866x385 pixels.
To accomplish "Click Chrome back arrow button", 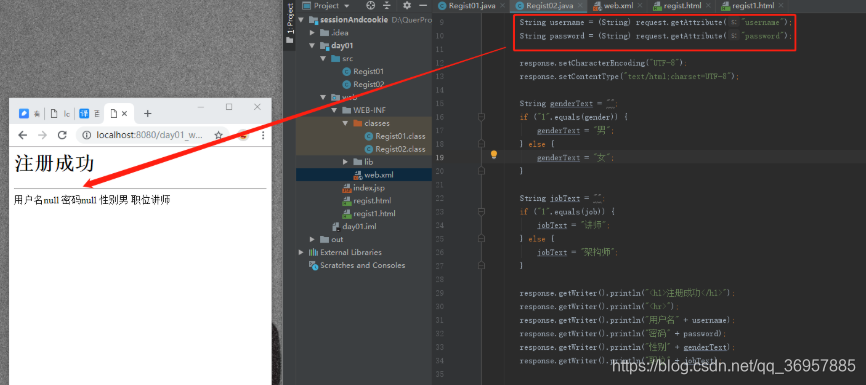I will [23, 135].
